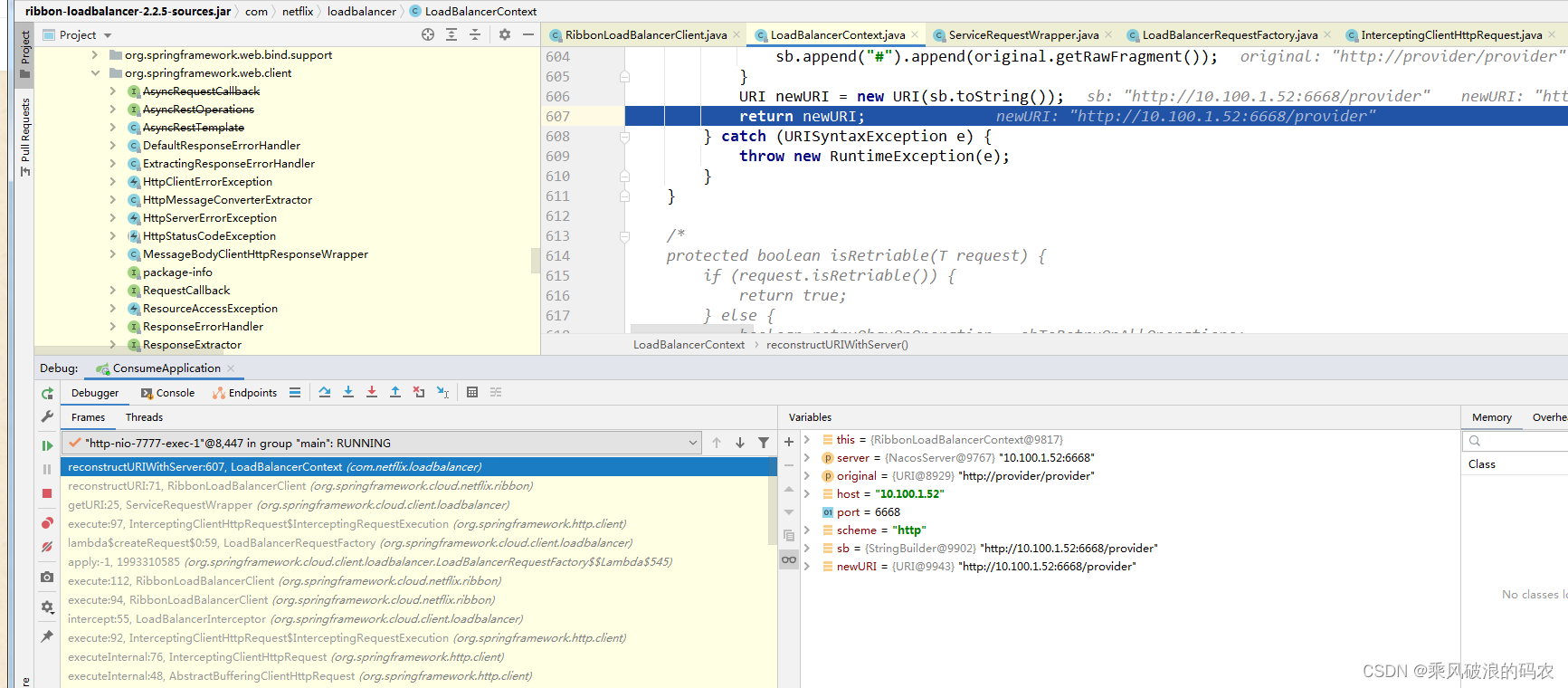Click the Project side tool window button
Viewport: 1568px width, 688px height.
pyautogui.click(x=24, y=54)
